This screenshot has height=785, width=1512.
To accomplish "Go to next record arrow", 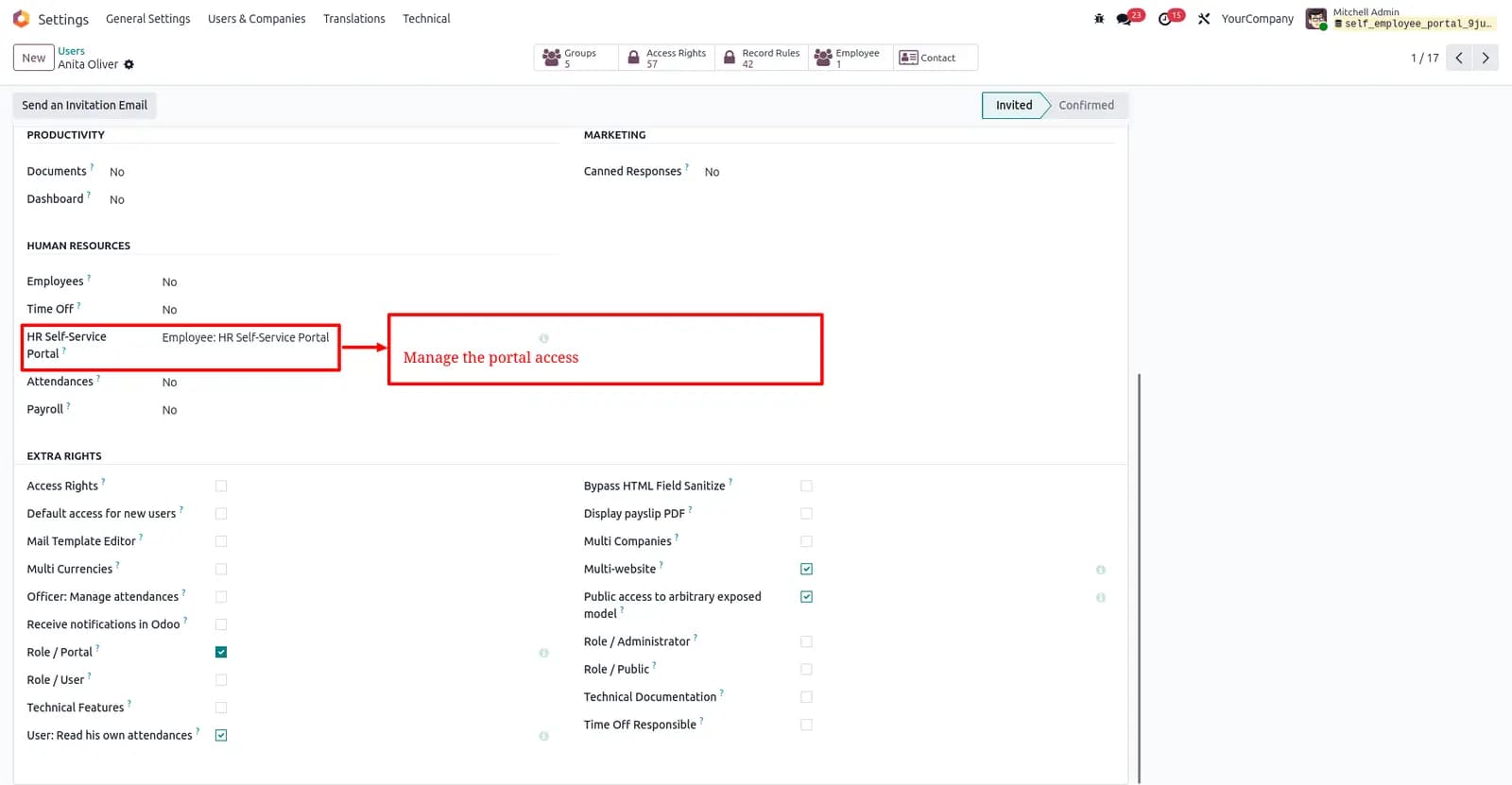I will (x=1486, y=58).
